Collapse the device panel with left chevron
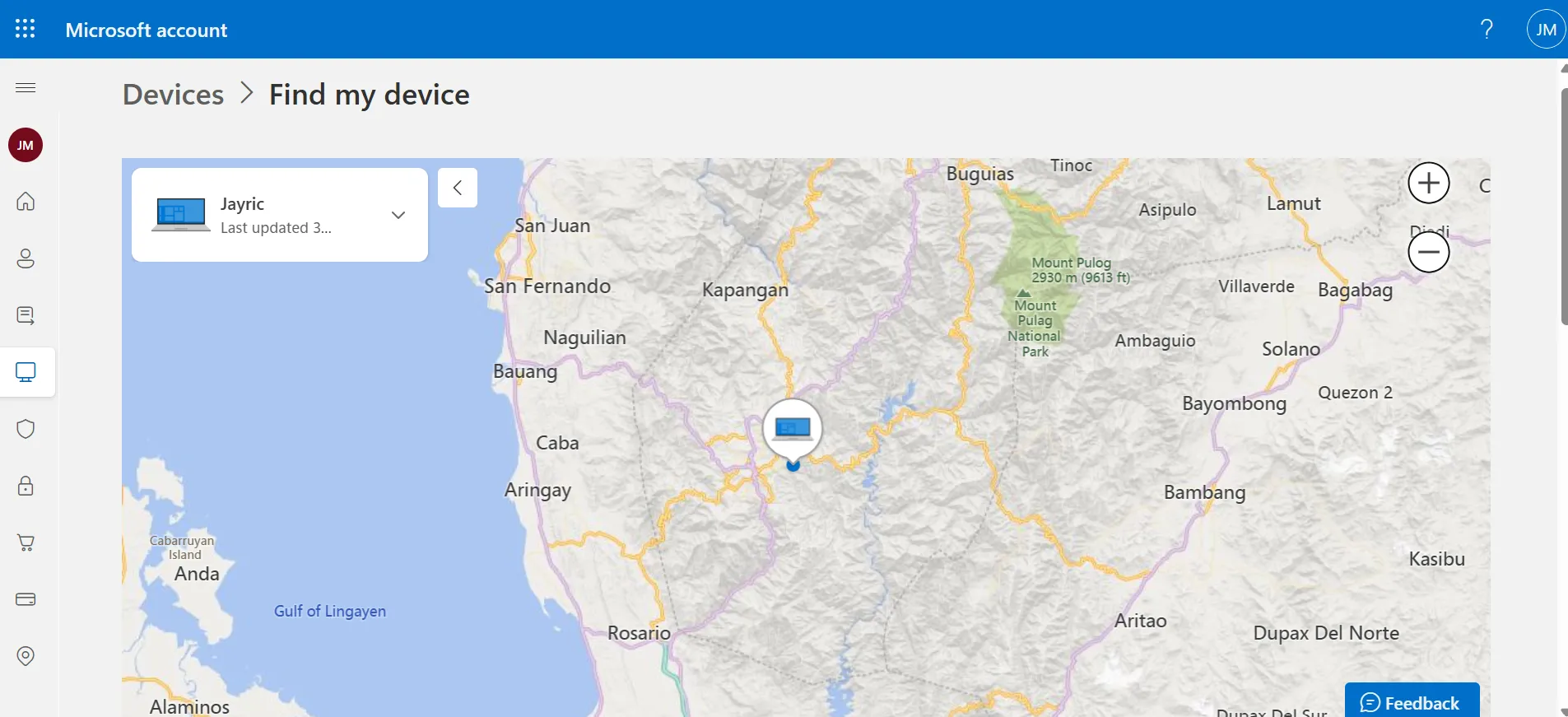This screenshot has height=717, width=1568. pos(458,188)
